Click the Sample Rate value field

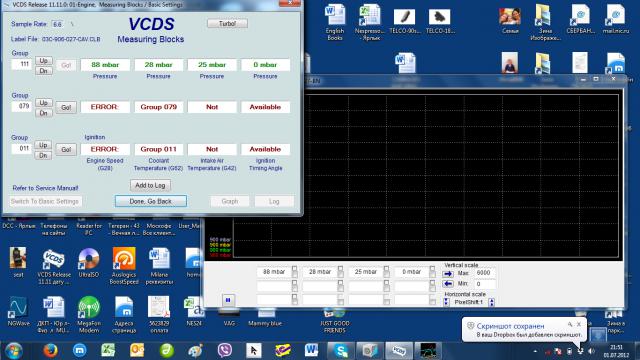58,24
